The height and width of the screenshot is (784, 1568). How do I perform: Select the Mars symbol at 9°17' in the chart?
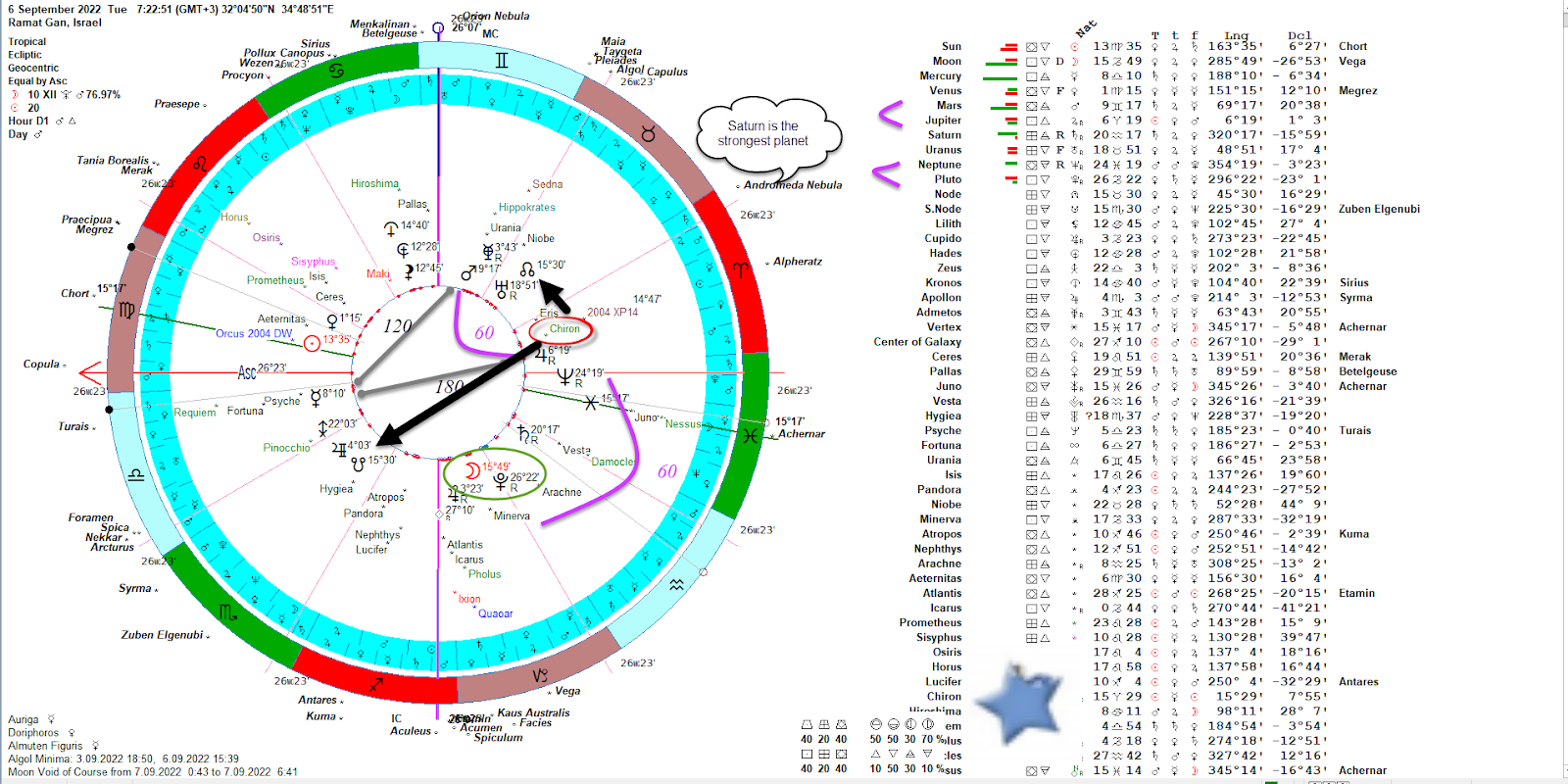point(468,272)
